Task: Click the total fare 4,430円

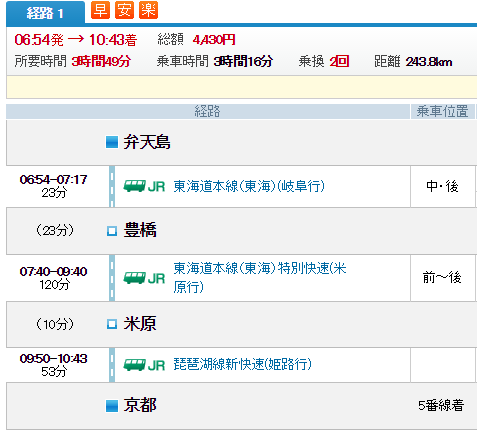Action: click(214, 40)
